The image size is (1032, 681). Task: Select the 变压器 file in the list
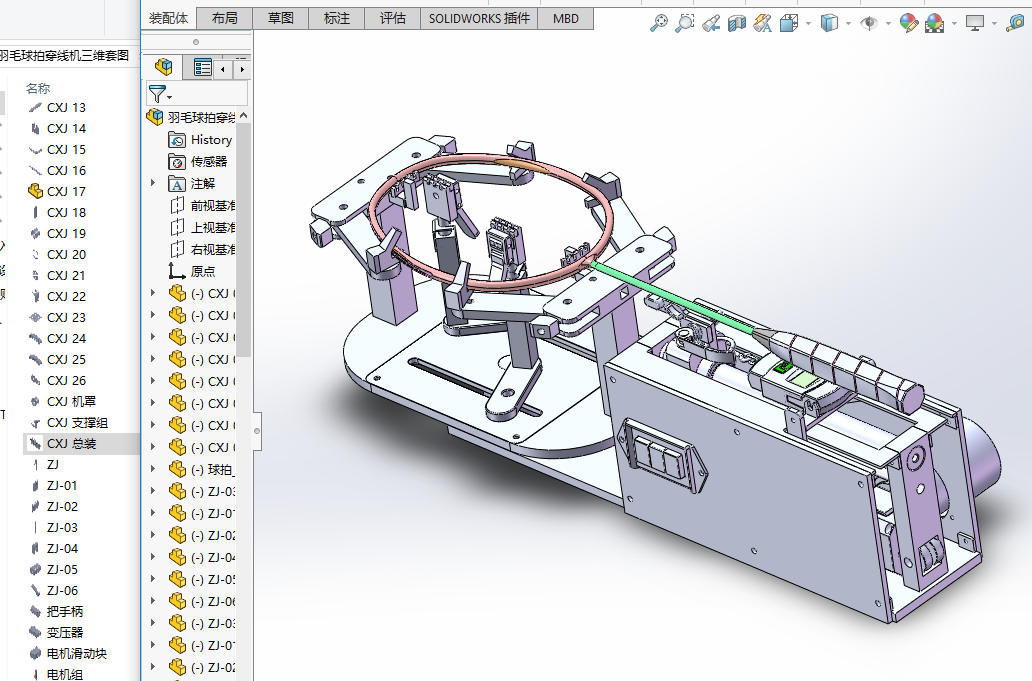point(64,633)
